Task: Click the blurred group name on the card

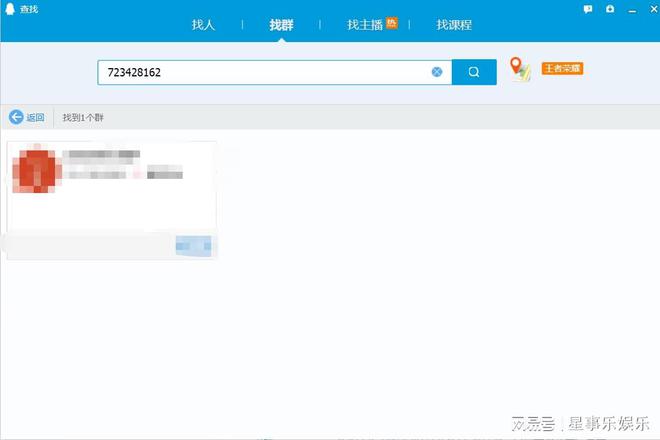Action: point(101,154)
